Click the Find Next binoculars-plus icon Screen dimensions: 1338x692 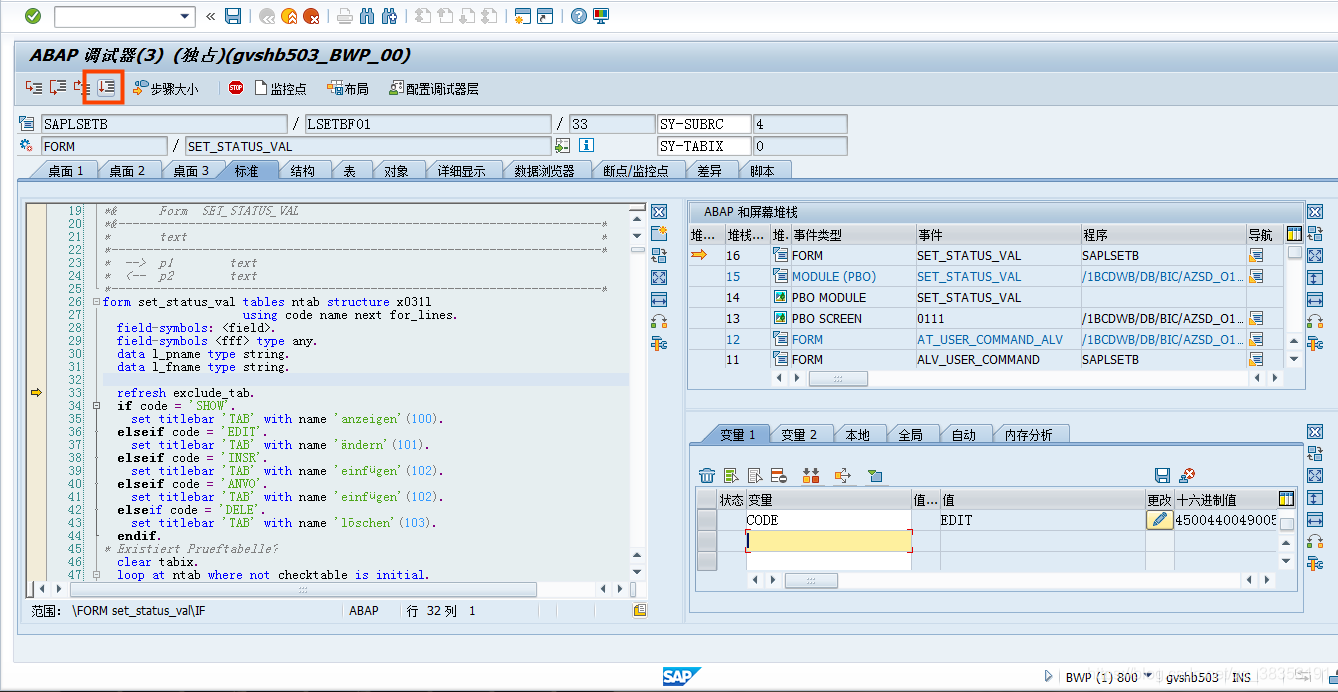click(x=389, y=16)
